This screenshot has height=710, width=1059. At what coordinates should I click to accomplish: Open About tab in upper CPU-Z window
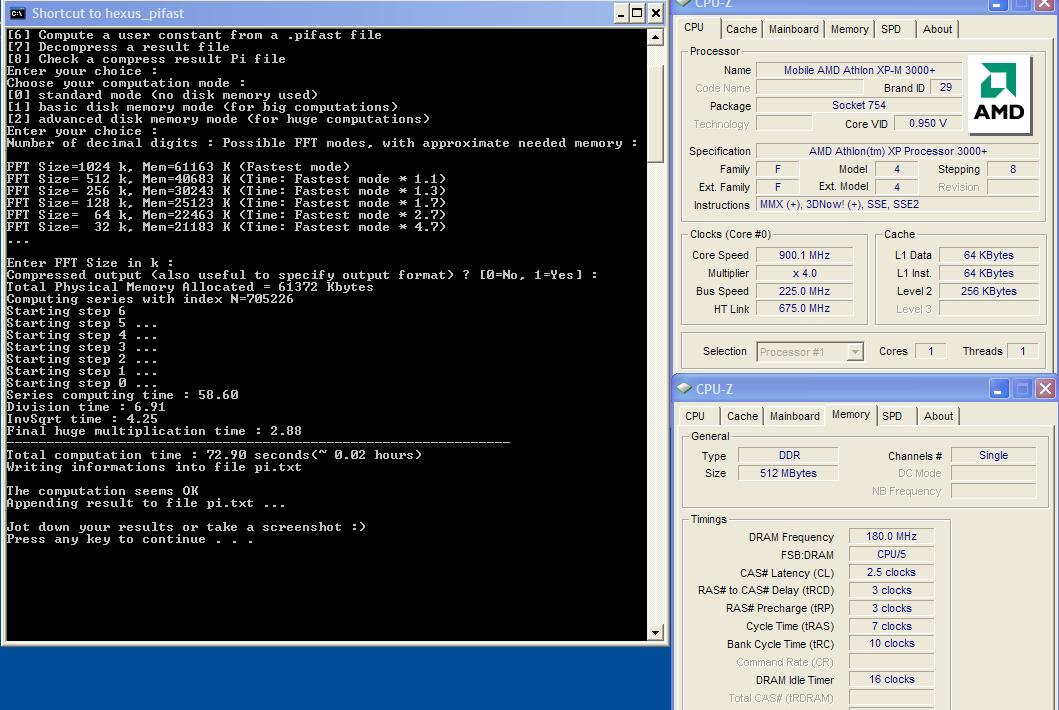click(x=937, y=30)
